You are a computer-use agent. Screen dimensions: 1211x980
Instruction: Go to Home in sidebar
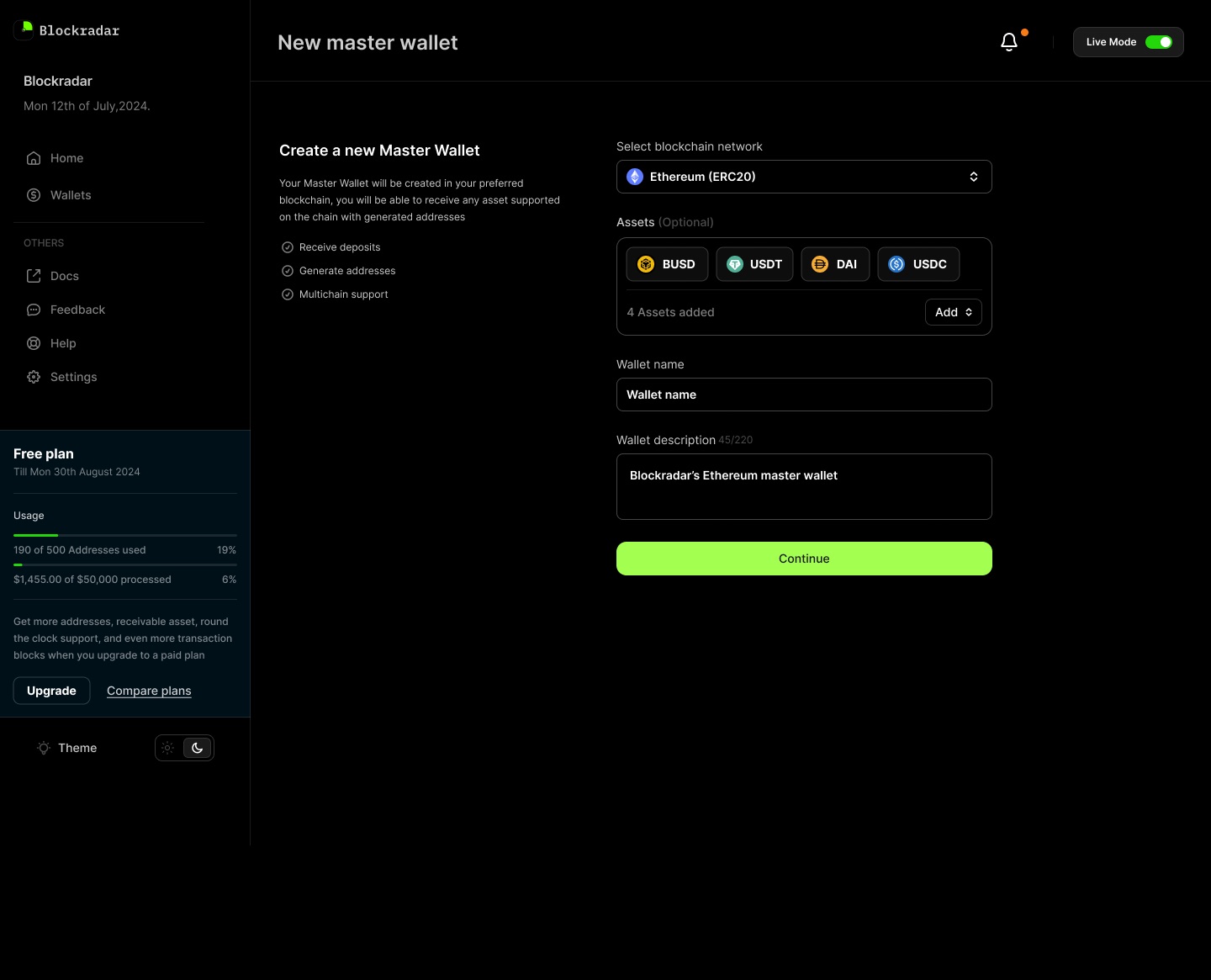(56, 158)
